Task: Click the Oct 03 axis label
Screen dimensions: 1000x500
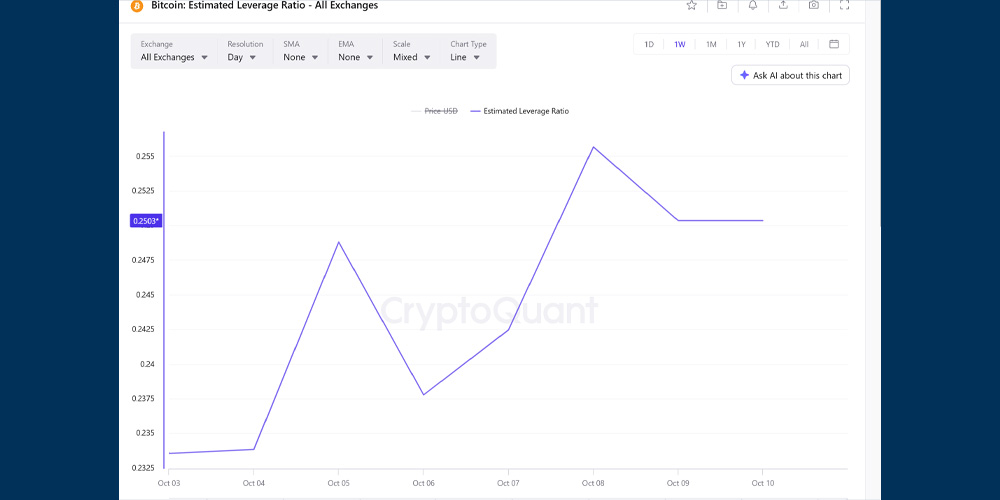Action: [x=168, y=483]
